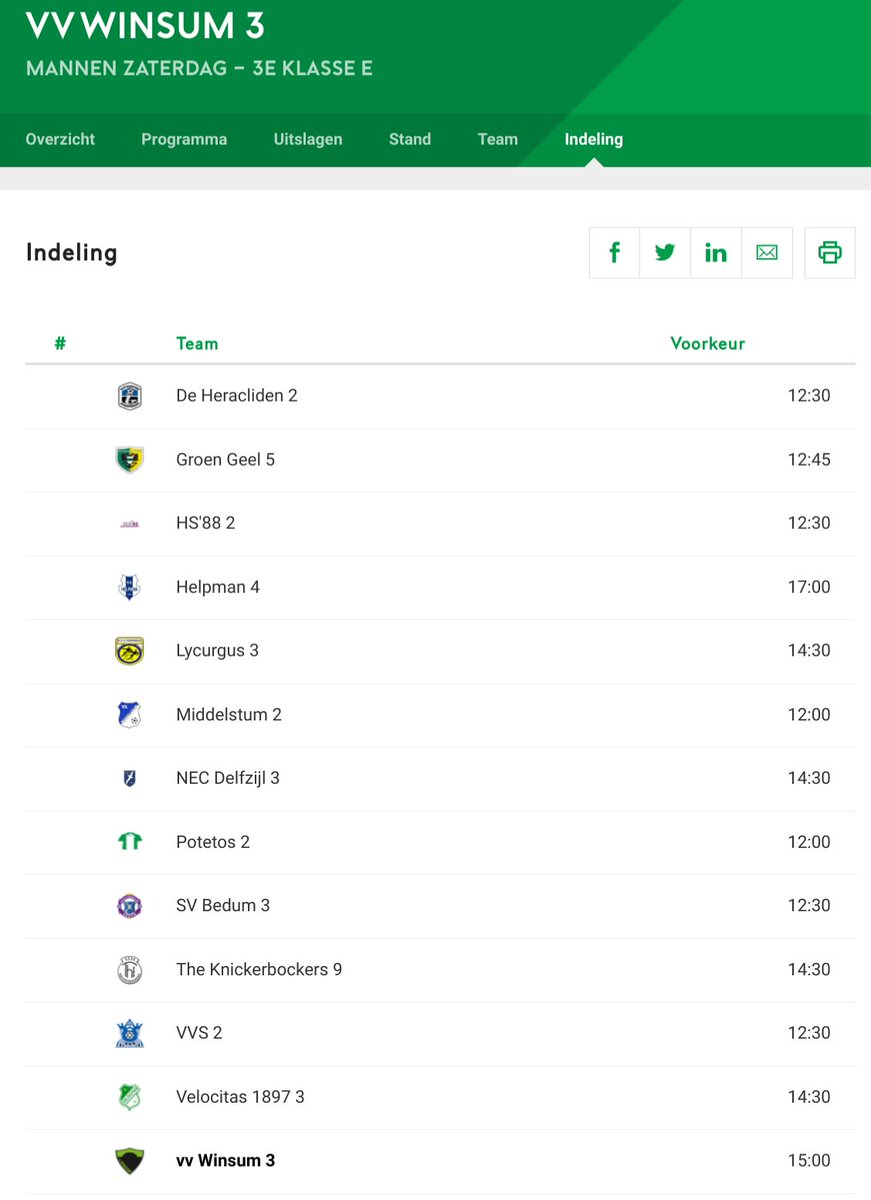Image resolution: width=871 pixels, height=1200 pixels.
Task: Open the Team tab
Action: pyautogui.click(x=498, y=139)
